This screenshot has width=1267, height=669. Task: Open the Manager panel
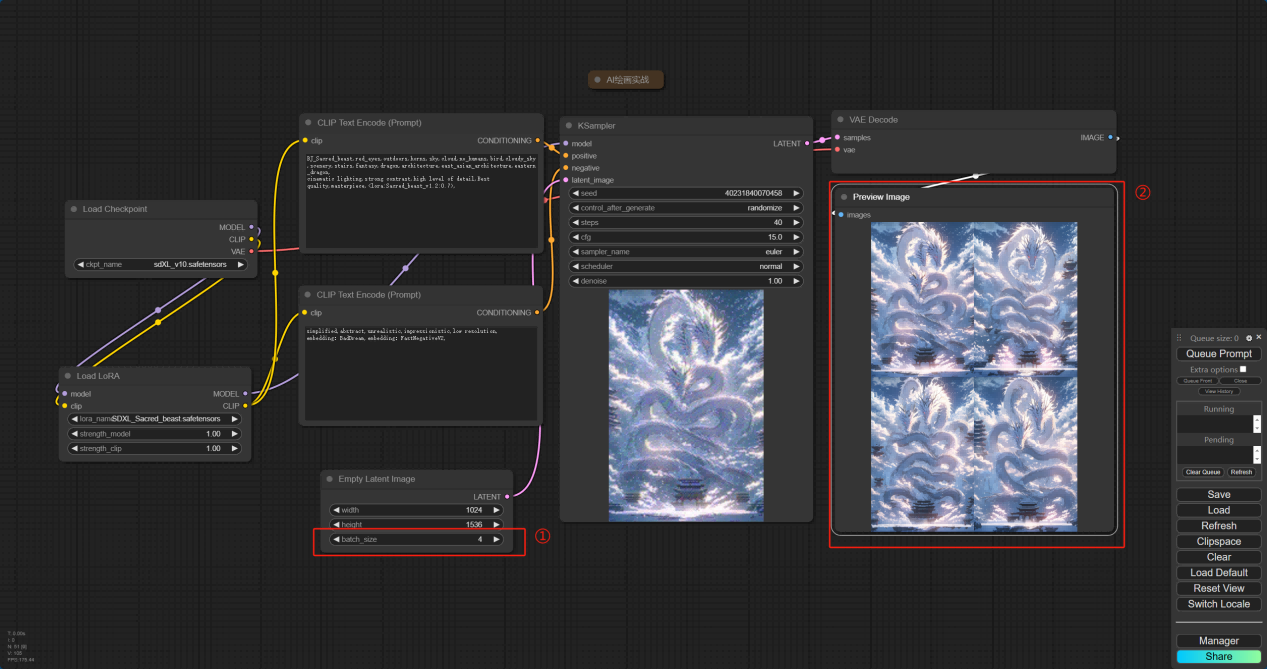(x=1219, y=641)
